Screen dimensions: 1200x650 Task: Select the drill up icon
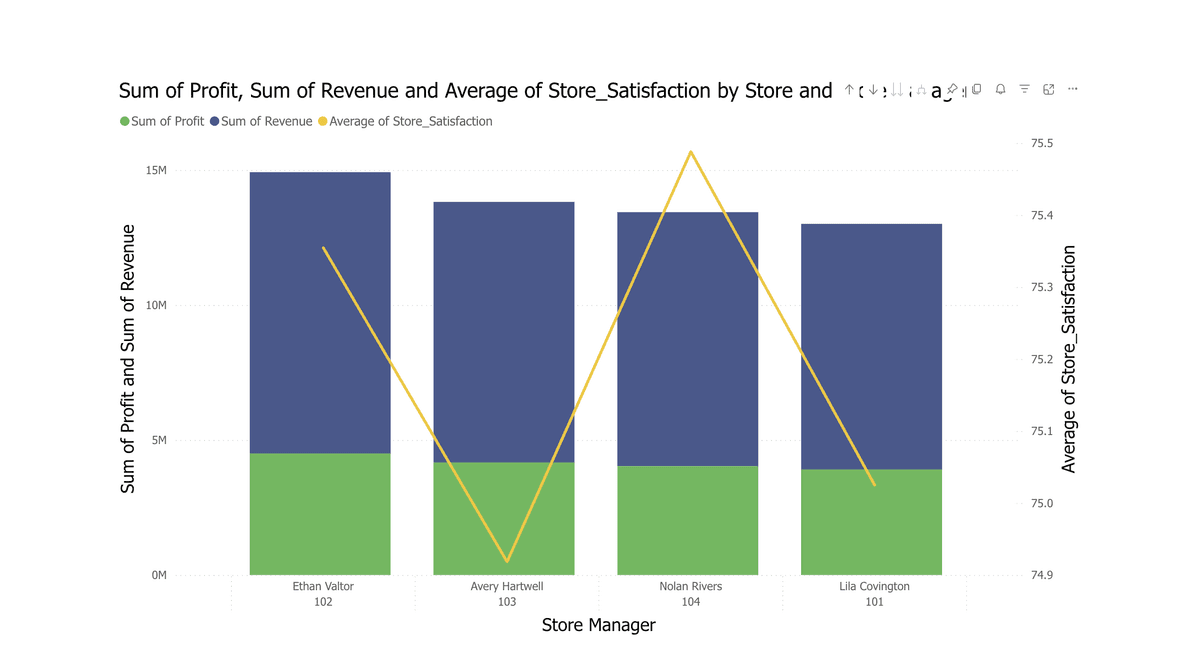coord(849,89)
